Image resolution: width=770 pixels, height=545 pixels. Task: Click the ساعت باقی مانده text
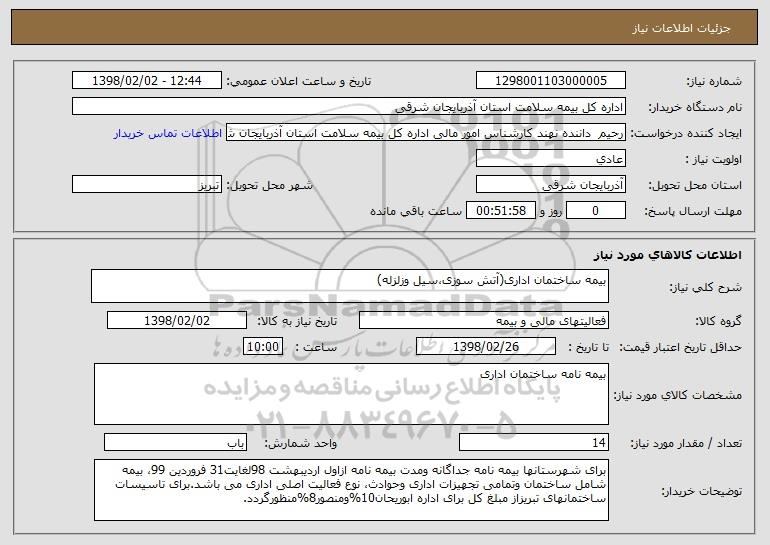416,211
